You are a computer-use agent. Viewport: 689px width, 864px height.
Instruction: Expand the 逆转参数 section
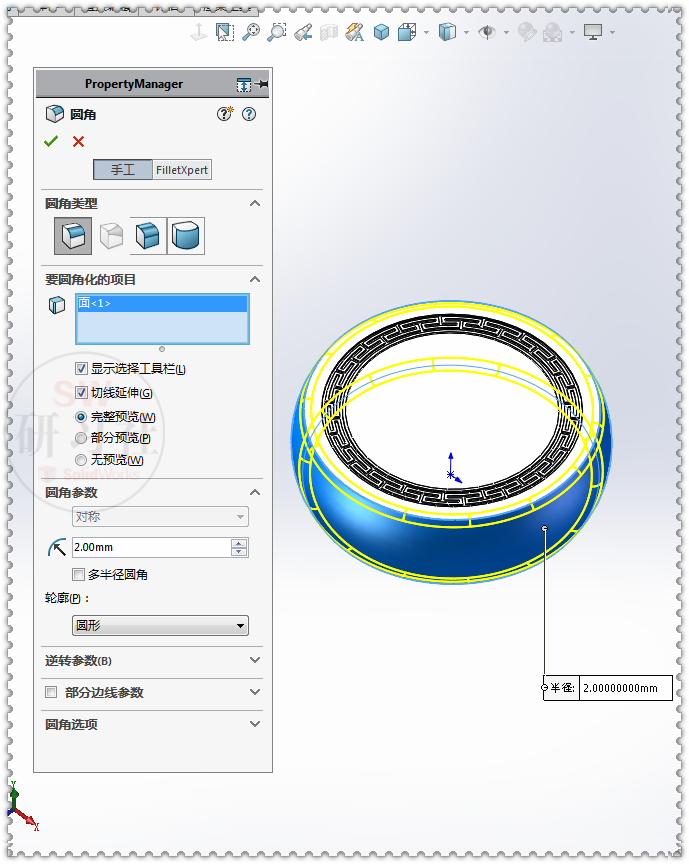coord(255,660)
